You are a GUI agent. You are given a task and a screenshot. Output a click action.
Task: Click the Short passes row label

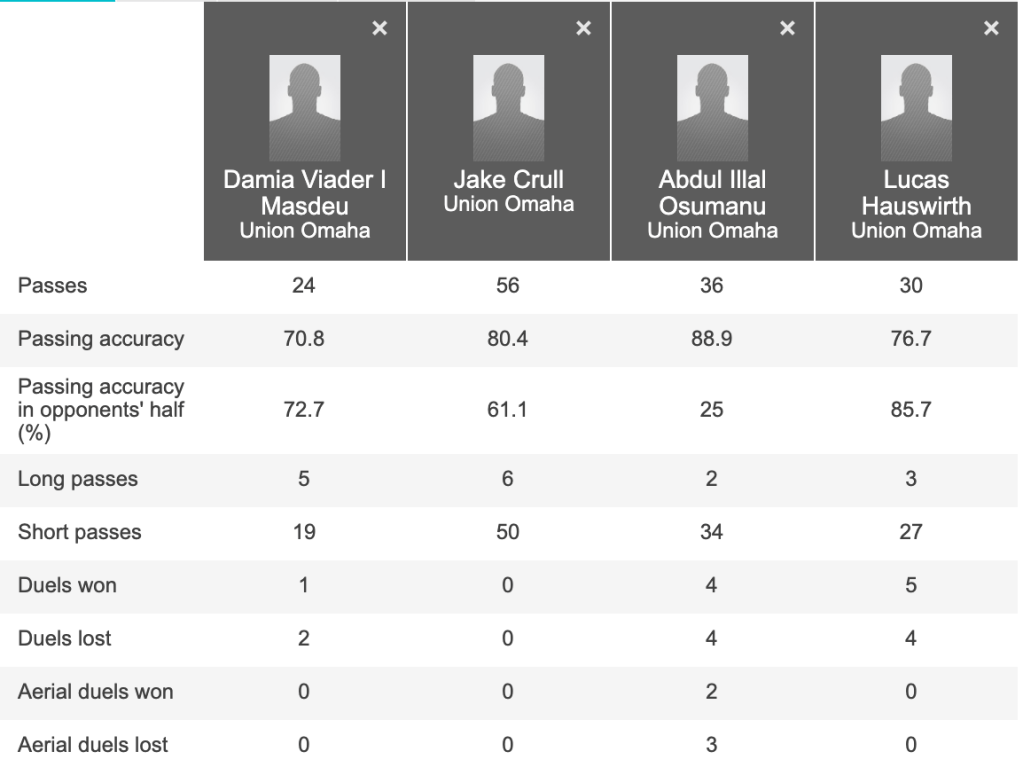pyautogui.click(x=79, y=532)
